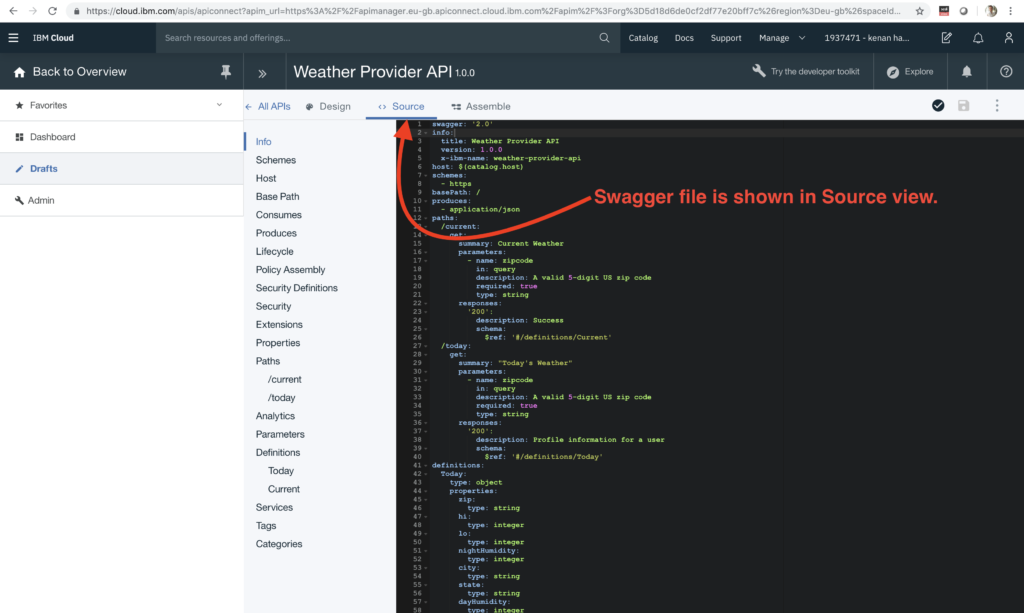1024x613 pixels.
Task: Click Back to Overview
Action: pyautogui.click(x=80, y=72)
